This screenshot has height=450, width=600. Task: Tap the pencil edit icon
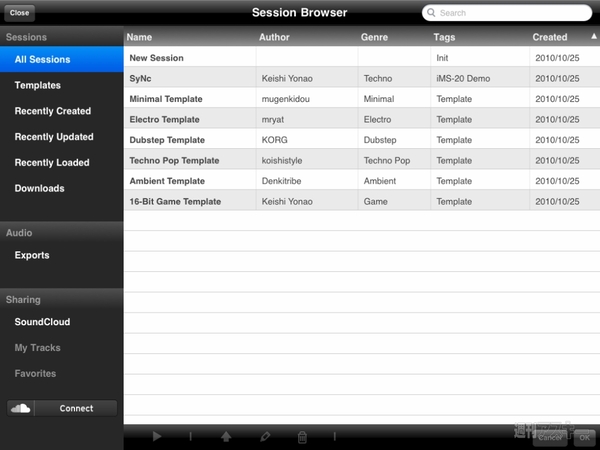click(x=265, y=436)
